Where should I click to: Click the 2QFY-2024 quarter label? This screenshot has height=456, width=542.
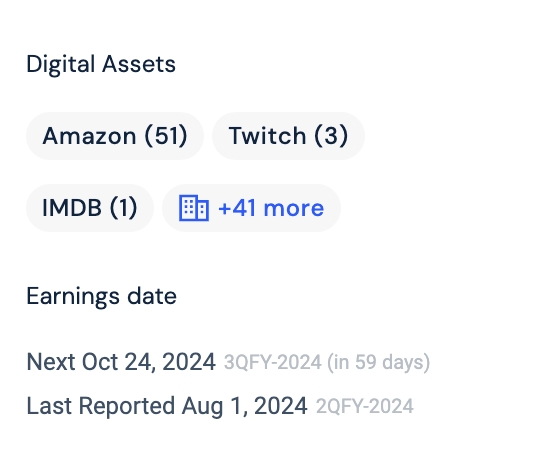[365, 406]
